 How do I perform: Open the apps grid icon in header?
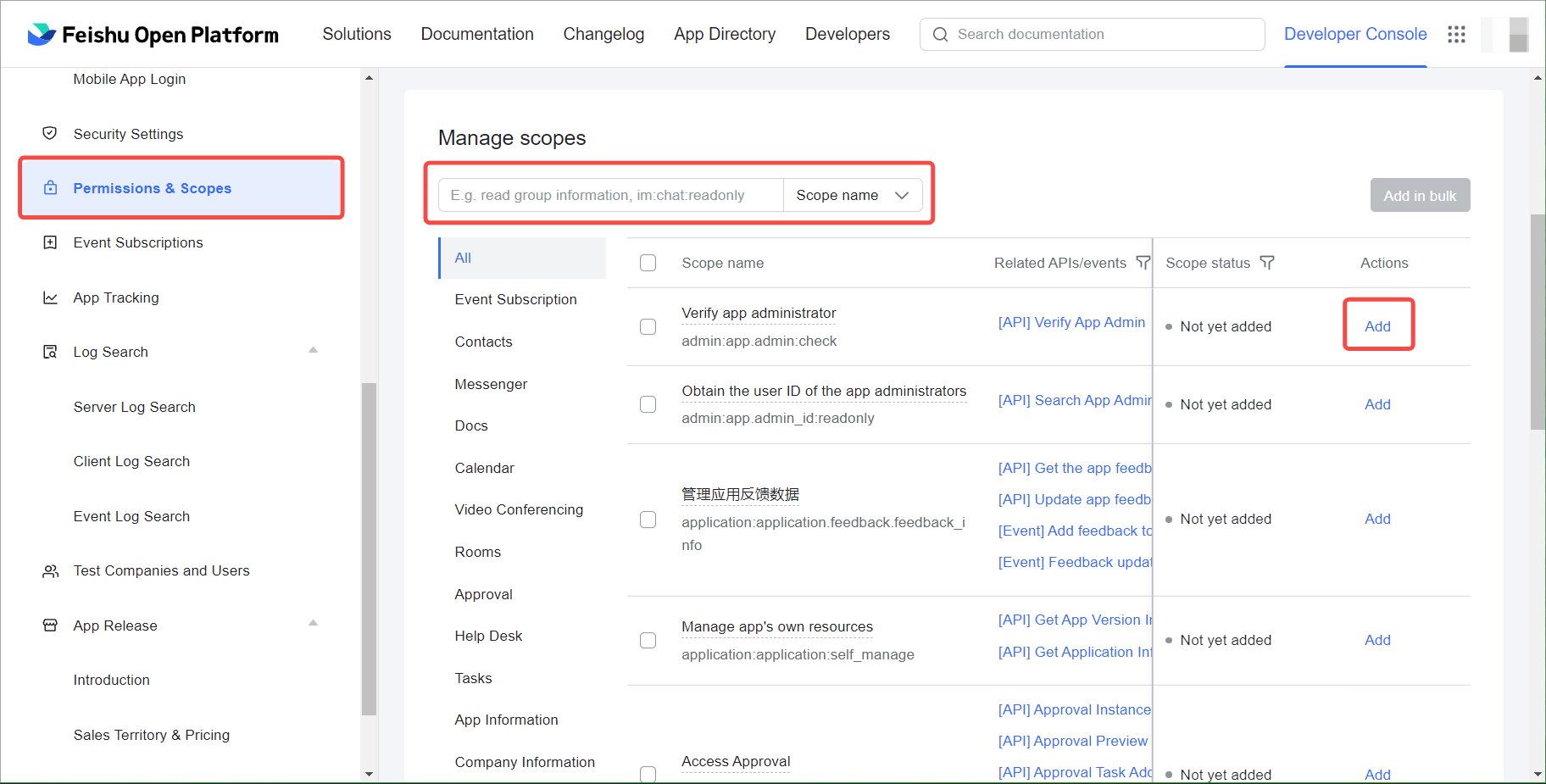click(x=1456, y=35)
